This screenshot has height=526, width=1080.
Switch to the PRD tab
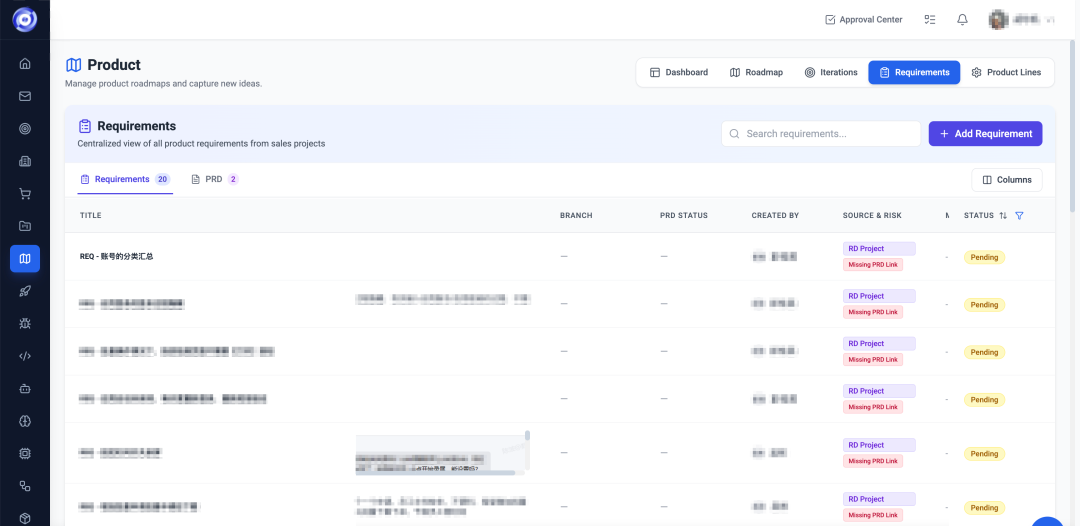pos(214,179)
